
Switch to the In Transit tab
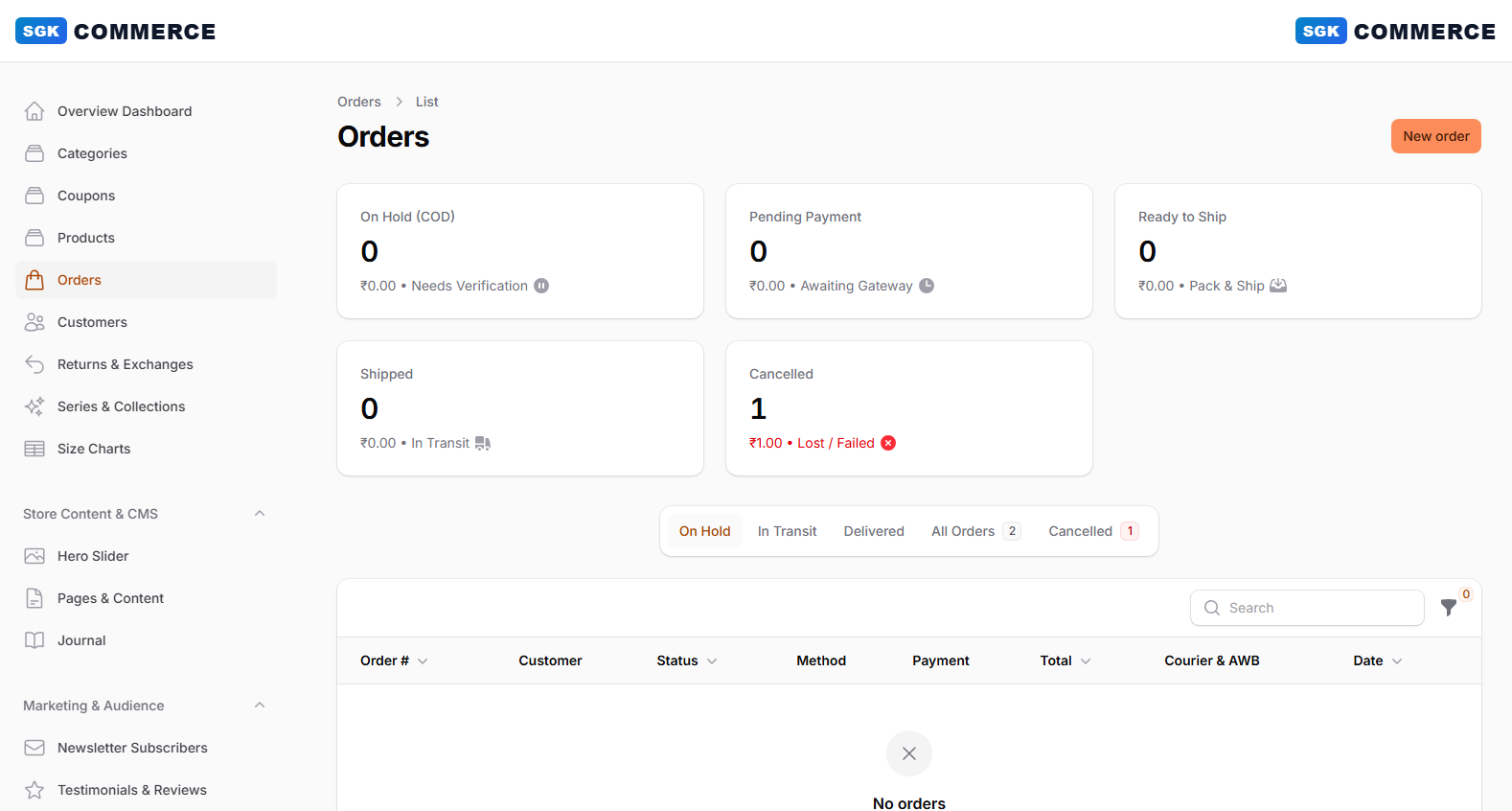pos(788,531)
